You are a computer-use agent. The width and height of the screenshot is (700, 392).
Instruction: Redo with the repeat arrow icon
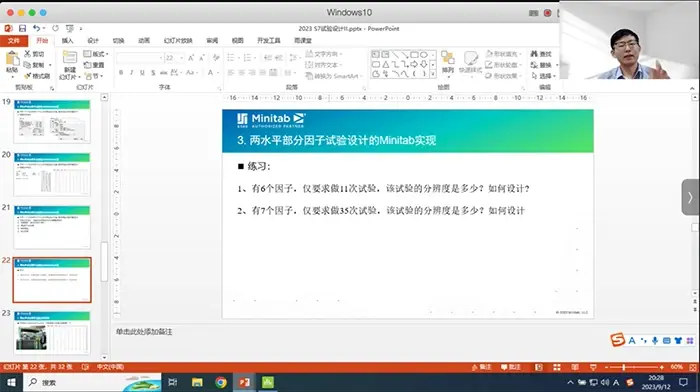[55, 29]
